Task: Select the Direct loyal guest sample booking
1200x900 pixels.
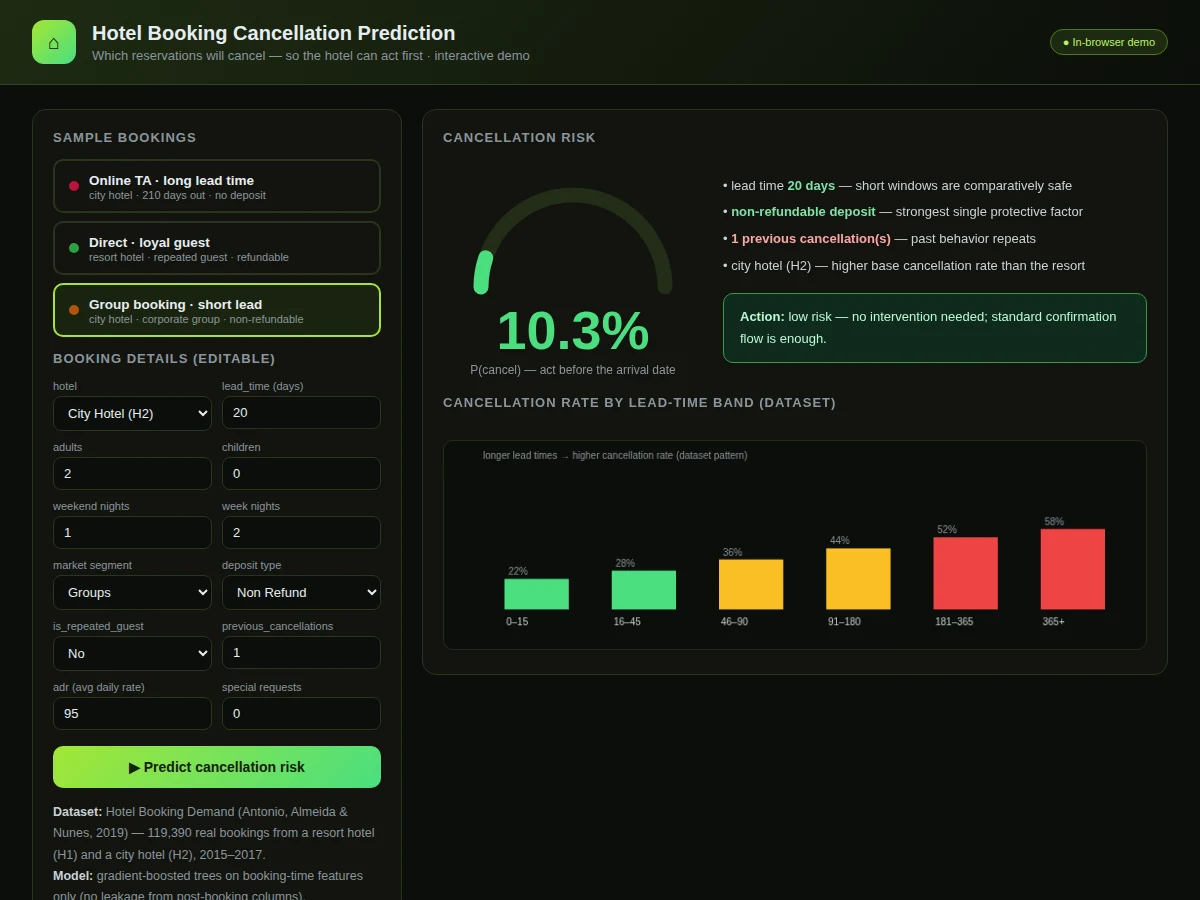Action: pos(217,248)
